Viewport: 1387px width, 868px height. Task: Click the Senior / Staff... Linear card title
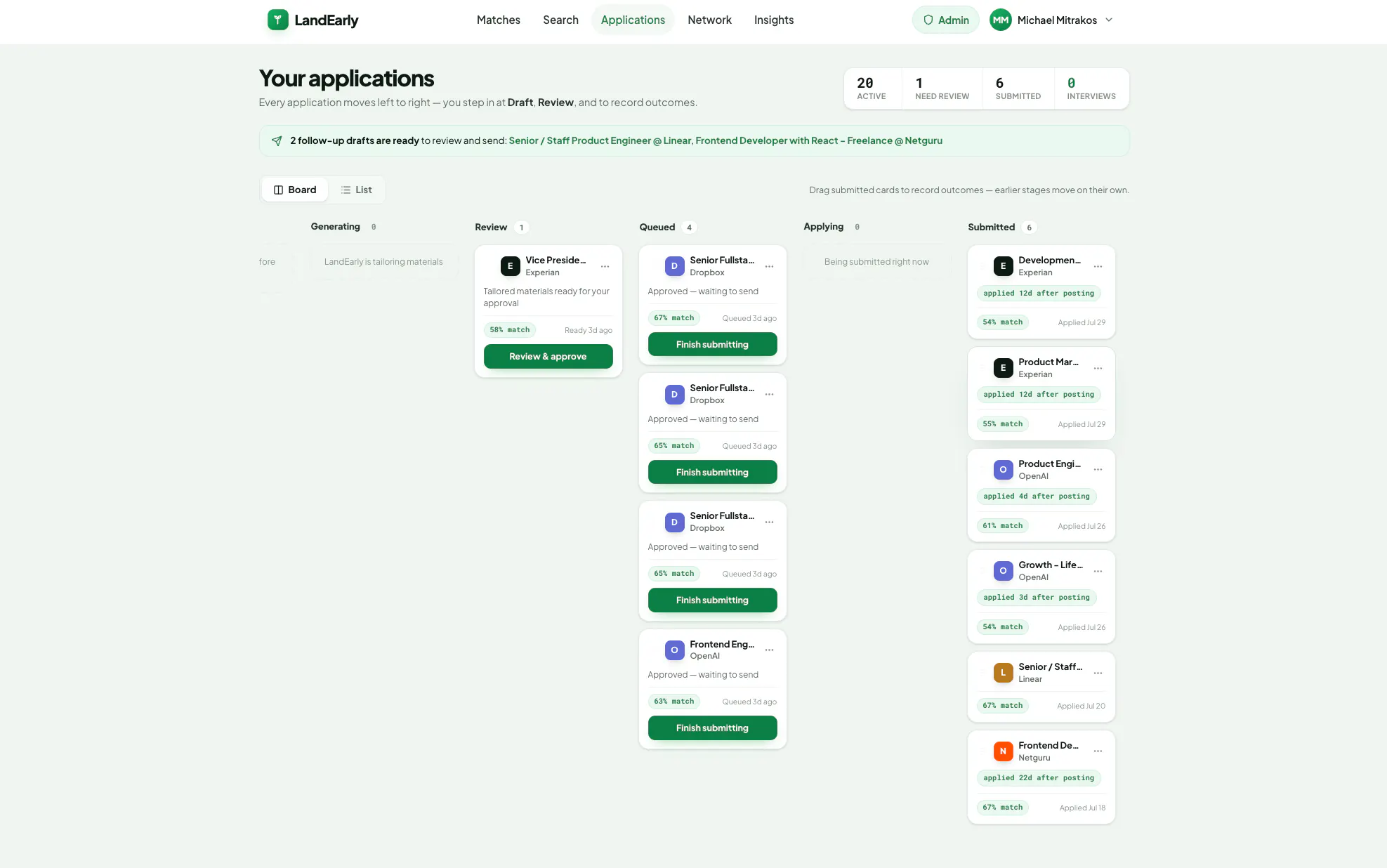pos(1050,666)
